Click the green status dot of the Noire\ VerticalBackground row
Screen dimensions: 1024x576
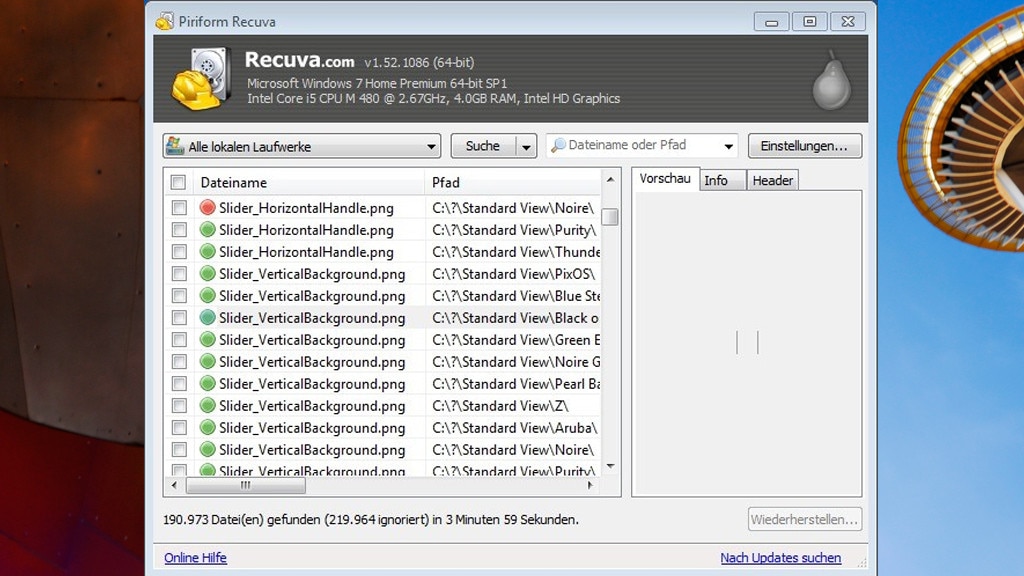(x=208, y=449)
